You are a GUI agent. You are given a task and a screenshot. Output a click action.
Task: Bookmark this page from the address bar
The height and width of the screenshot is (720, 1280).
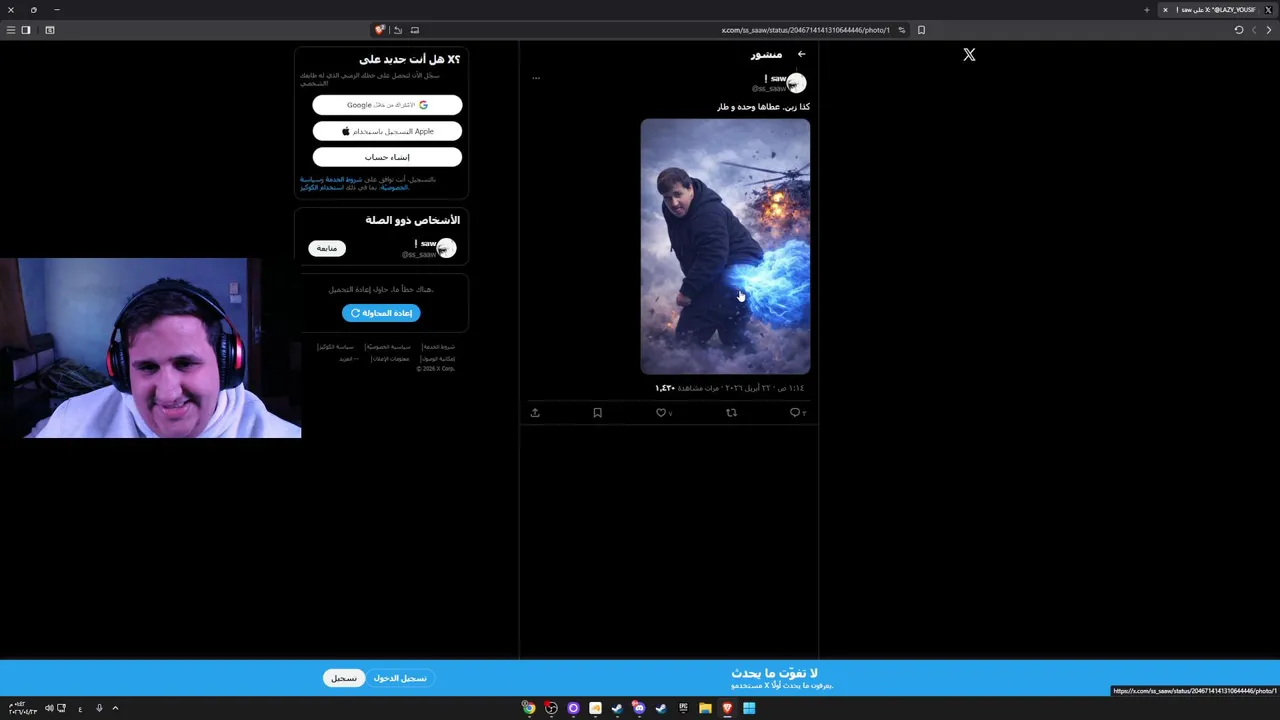921,30
